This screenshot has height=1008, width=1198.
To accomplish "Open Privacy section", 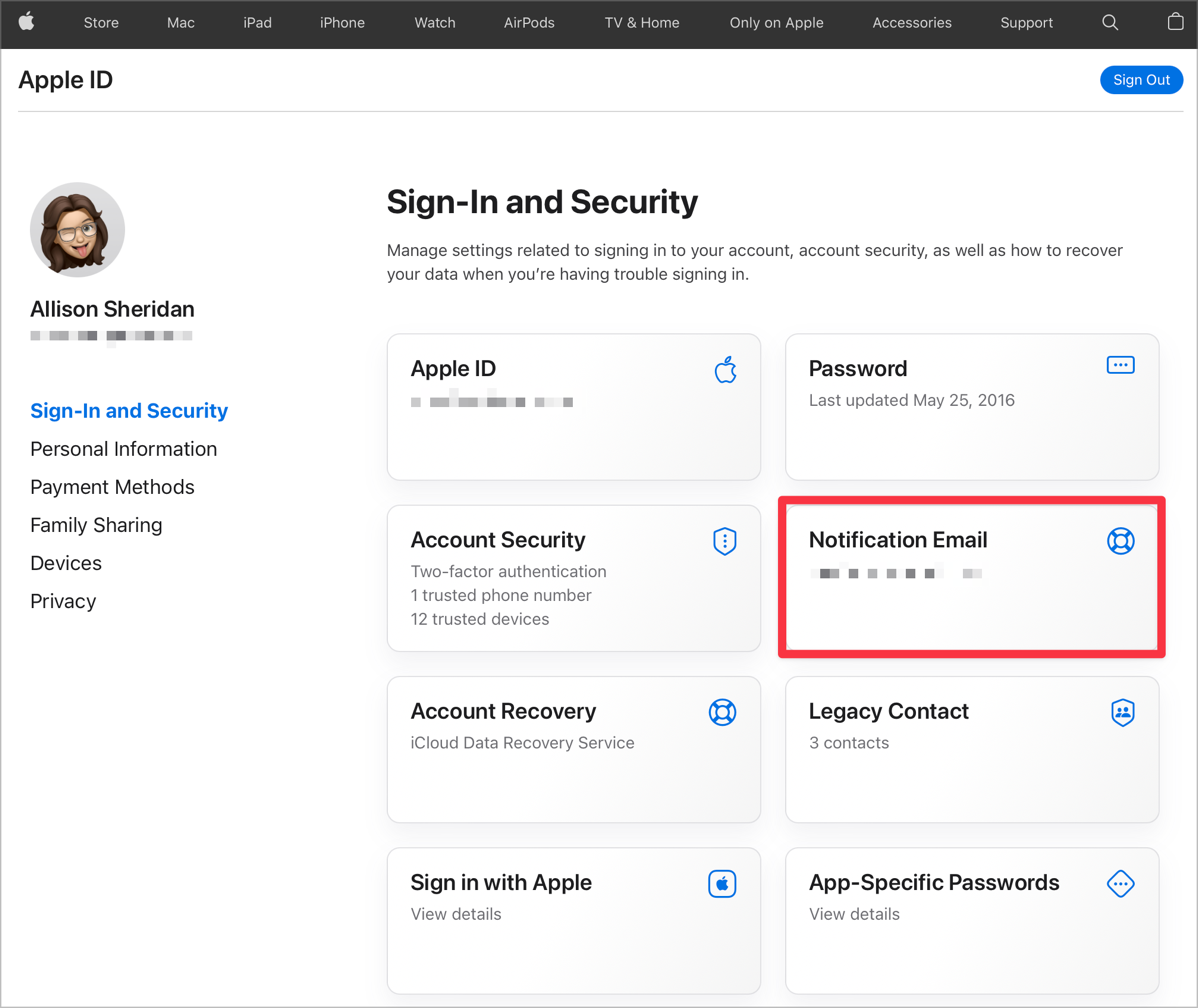I will click(63, 601).
